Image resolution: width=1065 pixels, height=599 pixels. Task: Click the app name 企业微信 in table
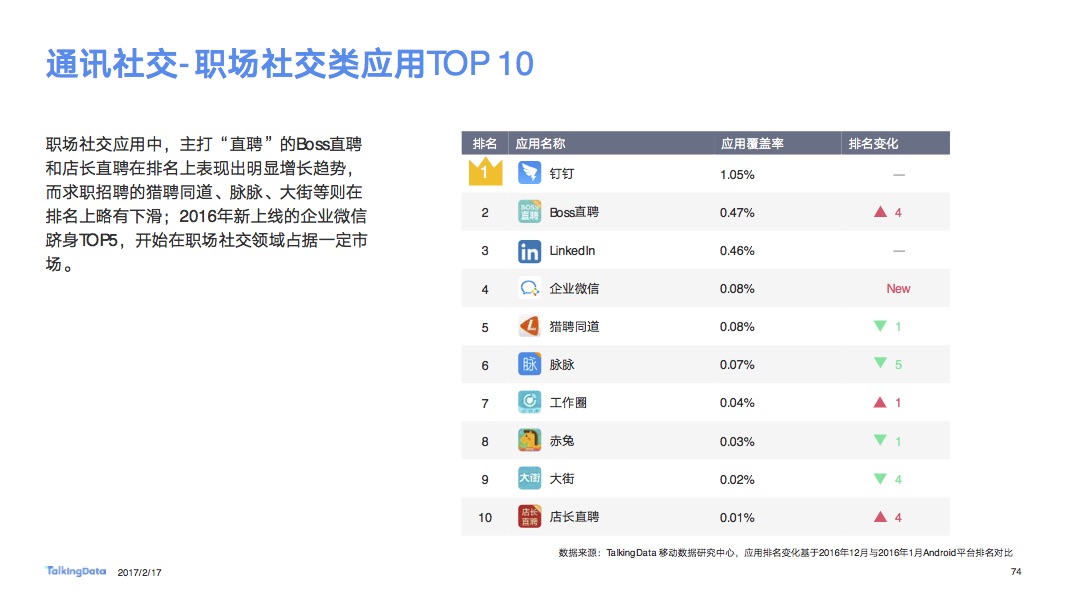pos(574,289)
